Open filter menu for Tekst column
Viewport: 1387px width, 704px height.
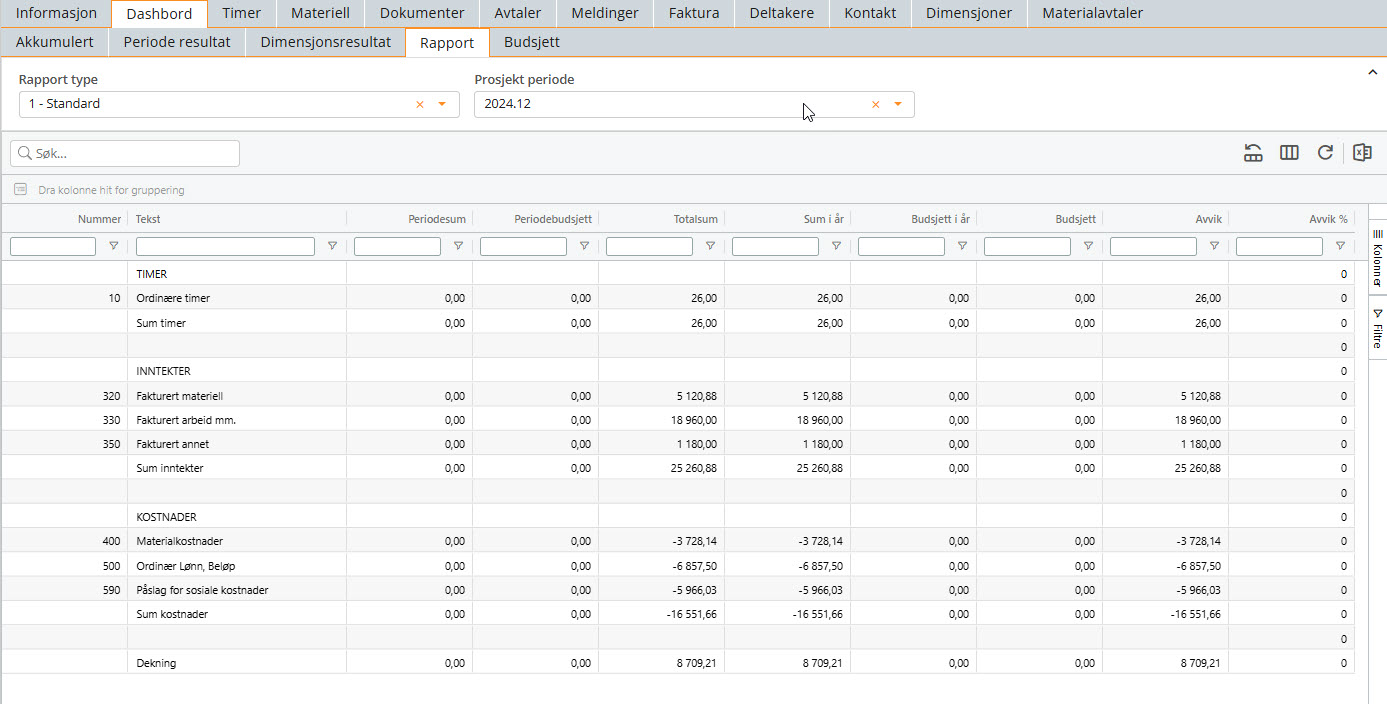[x=332, y=246]
